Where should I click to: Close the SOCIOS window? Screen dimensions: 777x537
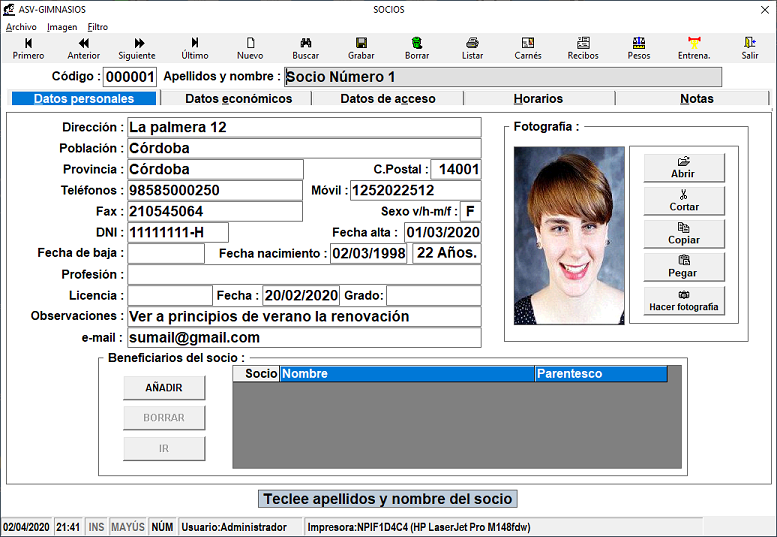(765, 10)
